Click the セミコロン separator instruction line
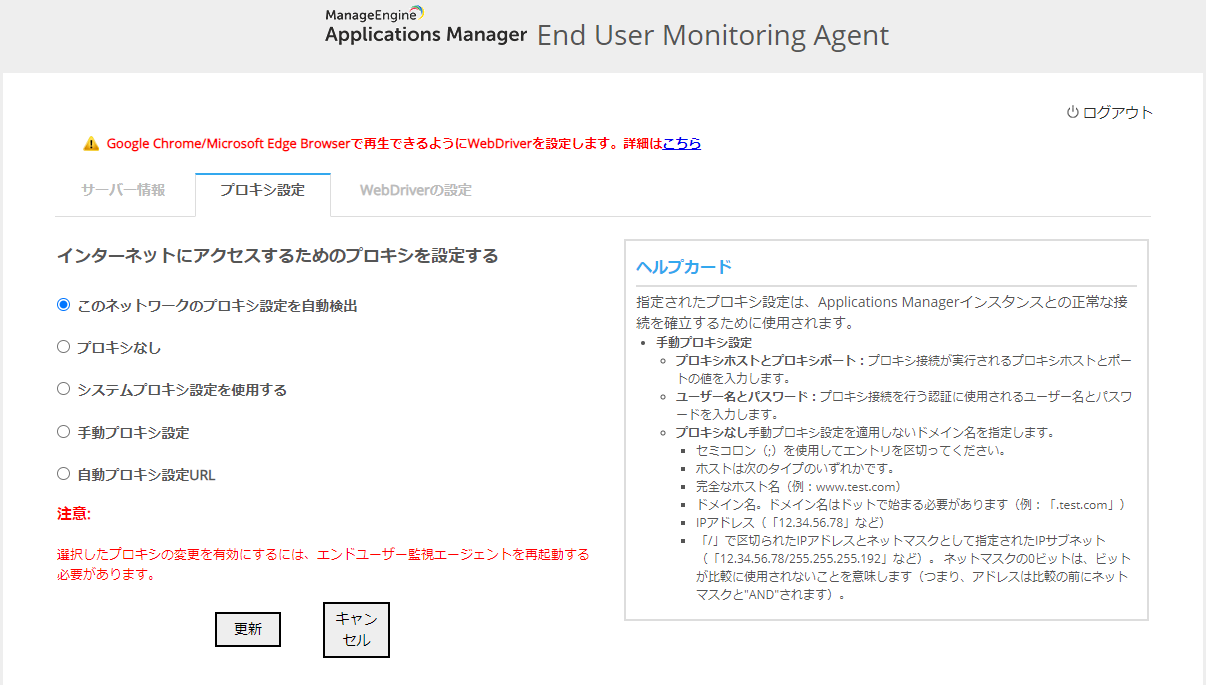Image resolution: width=1206 pixels, height=685 pixels. click(x=851, y=450)
